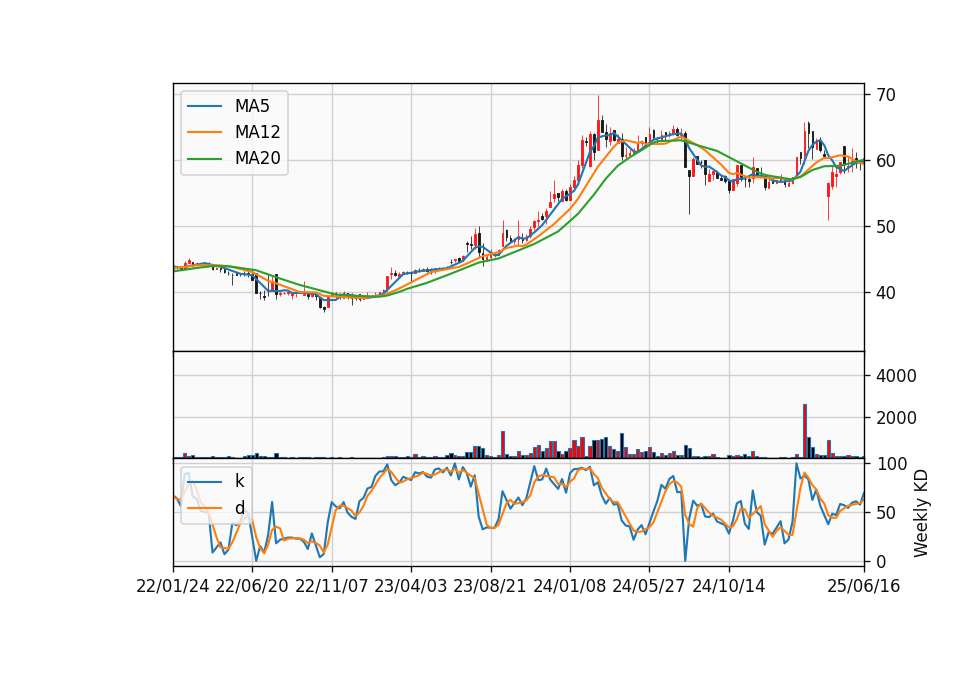
Task: Click the 24/10/14 date label
Action: (729, 586)
